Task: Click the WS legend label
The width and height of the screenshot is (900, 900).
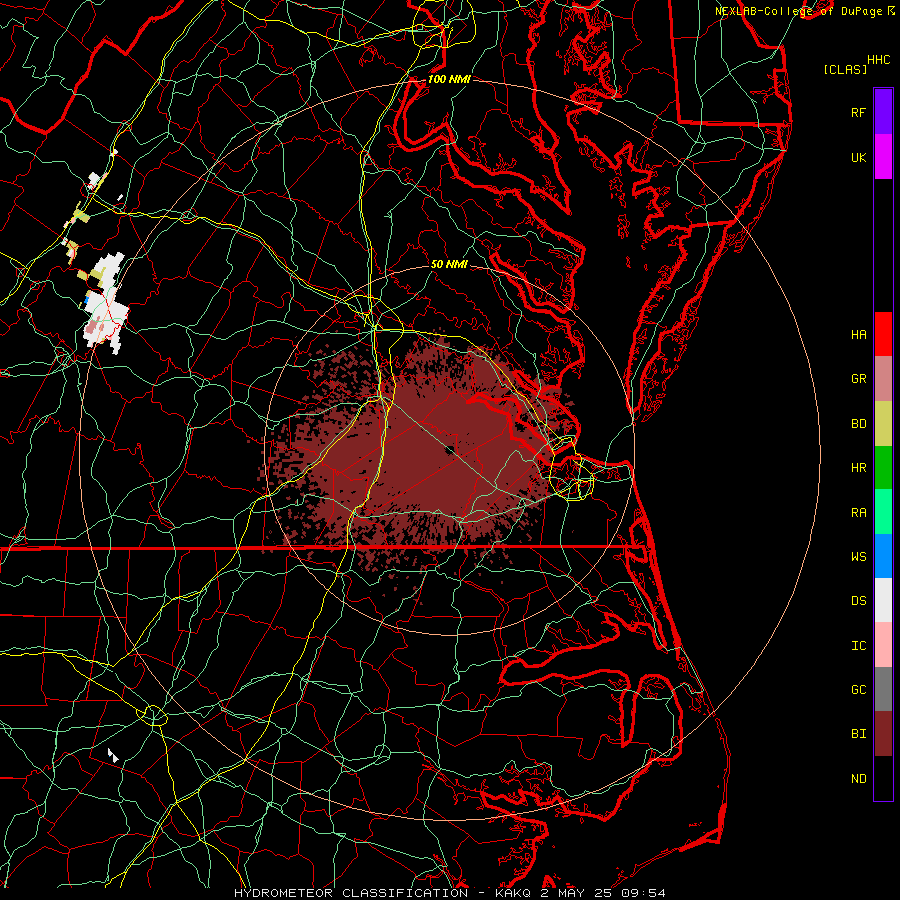Action: click(x=858, y=556)
